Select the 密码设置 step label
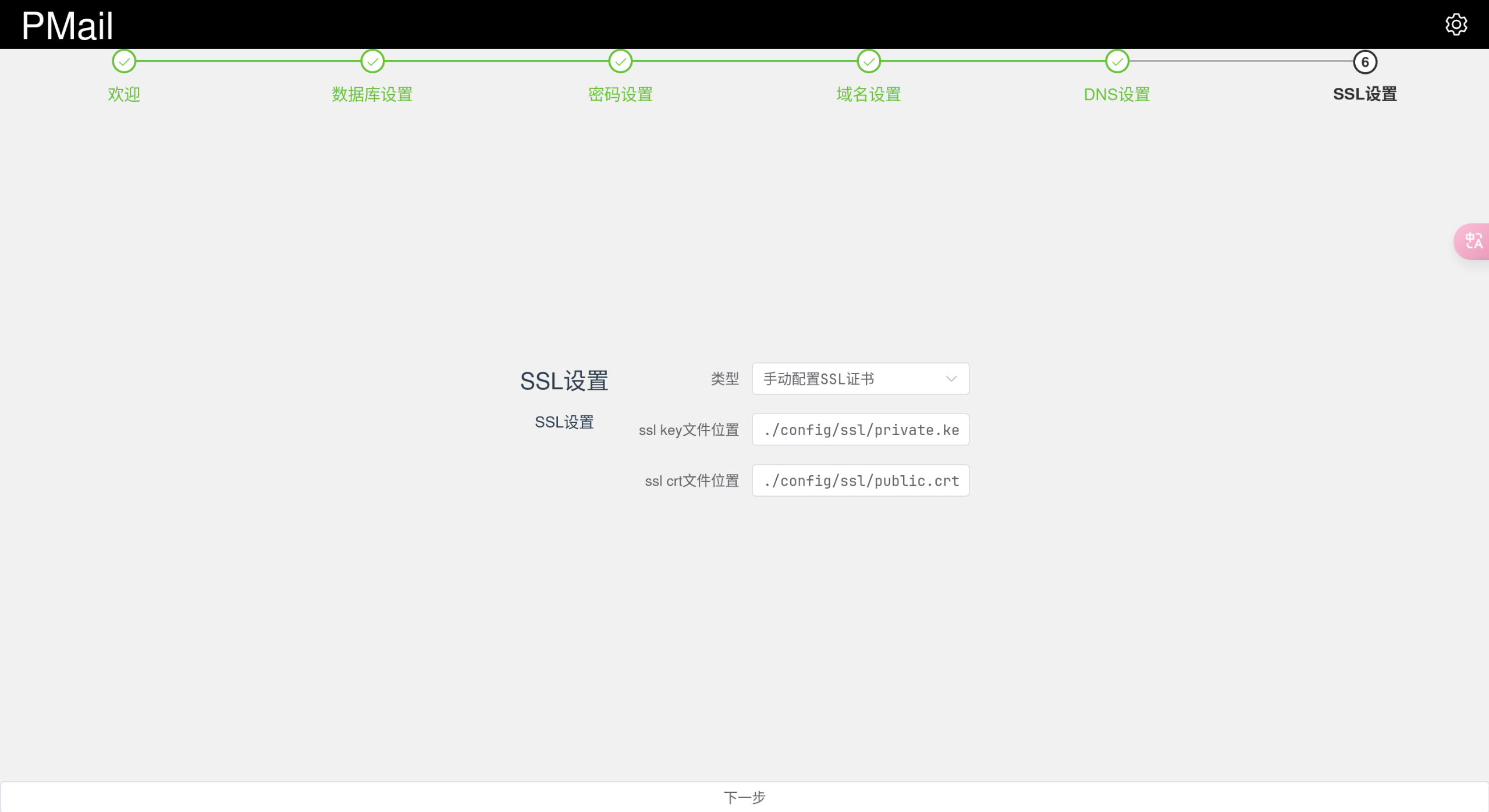The width and height of the screenshot is (1489, 812). coord(620,94)
